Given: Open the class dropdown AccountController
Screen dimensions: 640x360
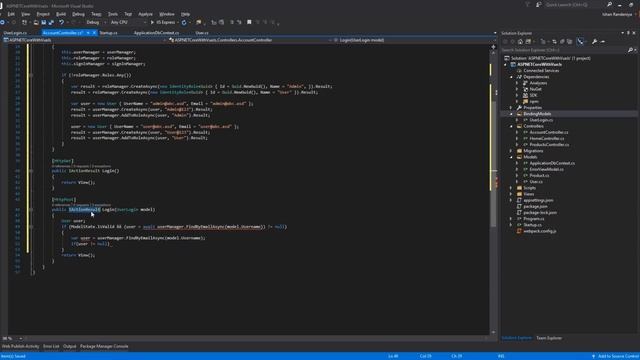Looking at the screenshot, I should coord(250,40).
